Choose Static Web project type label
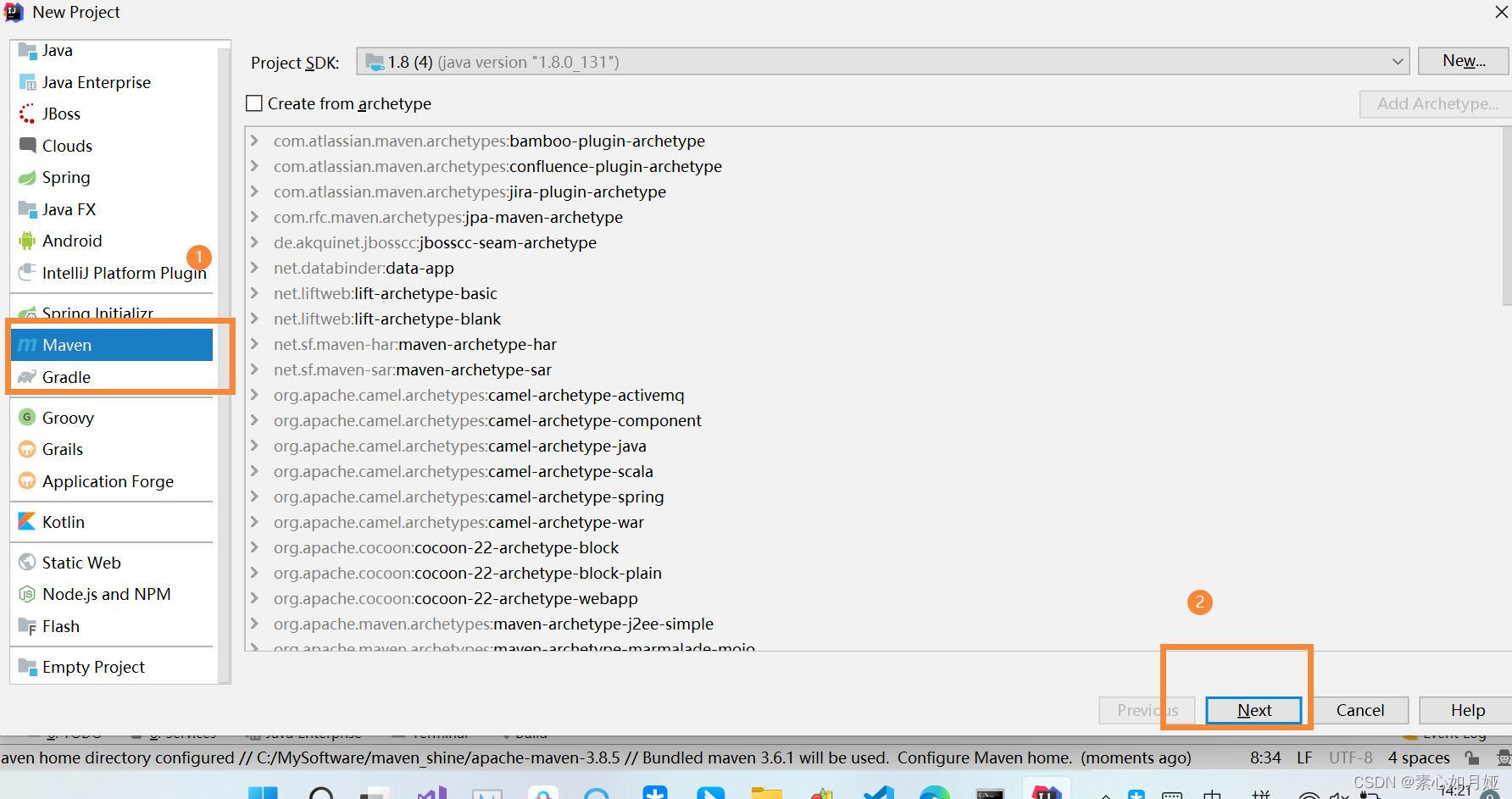This screenshot has width=1512, height=799. pos(81,563)
